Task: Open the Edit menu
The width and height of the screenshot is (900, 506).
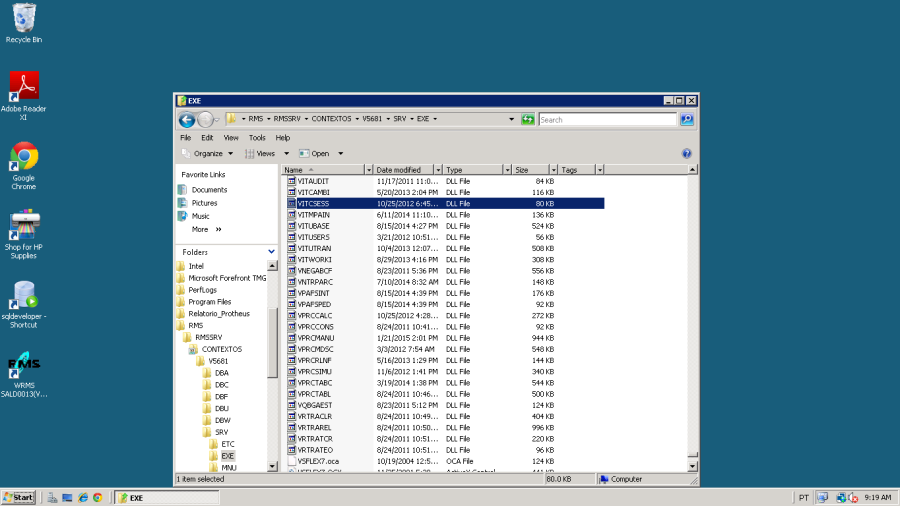Action: [207, 138]
